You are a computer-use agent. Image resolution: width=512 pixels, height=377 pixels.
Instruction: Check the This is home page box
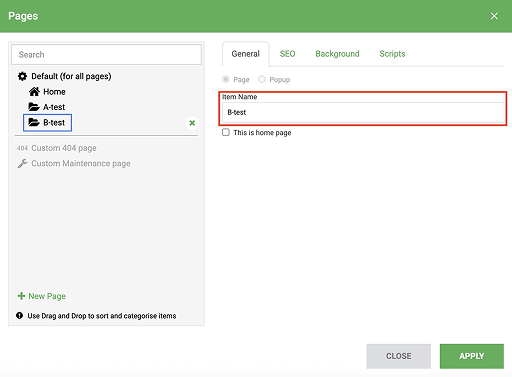tap(226, 132)
